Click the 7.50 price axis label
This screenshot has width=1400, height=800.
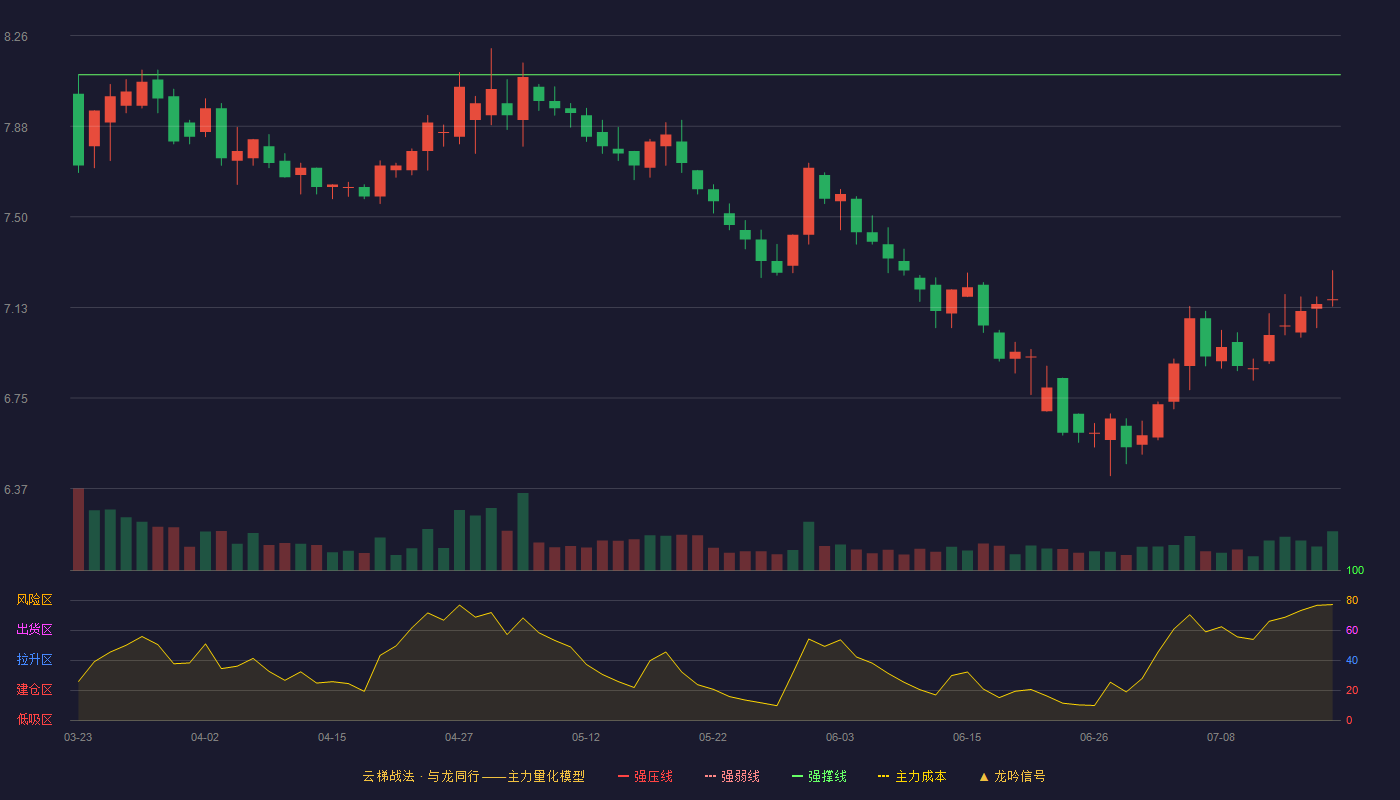[x=16, y=218]
